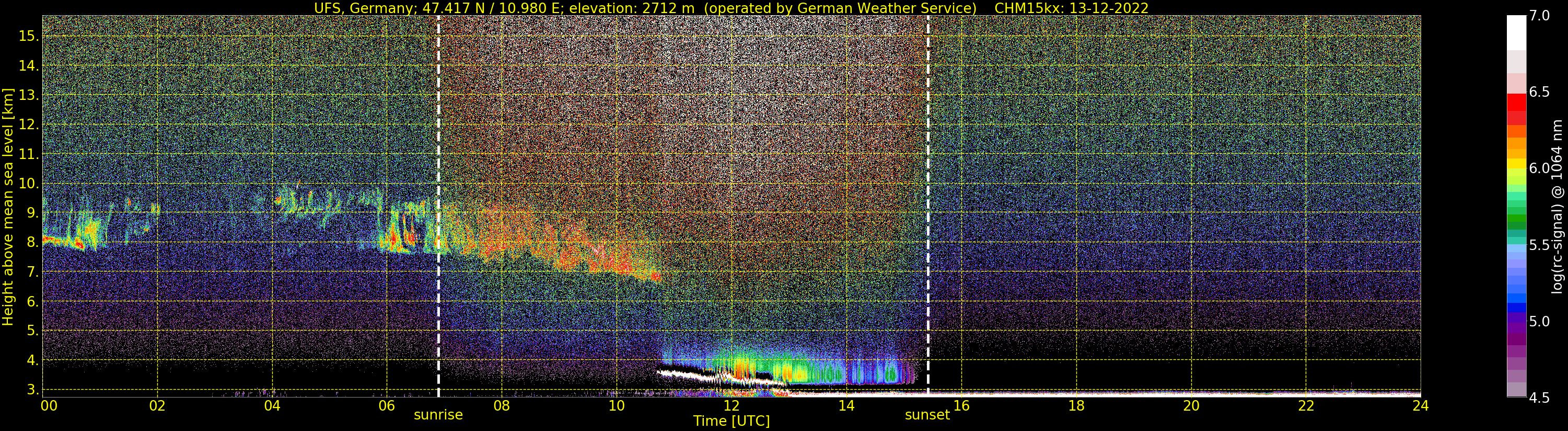Image resolution: width=1568 pixels, height=431 pixels.
Task: Click the 11. km tick on the height axis
Action: tap(28, 154)
